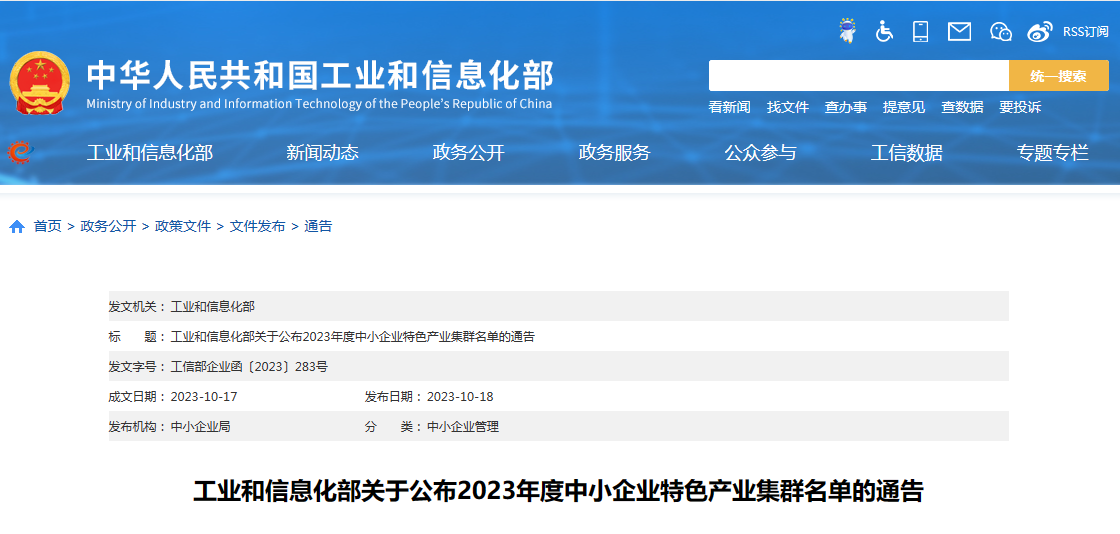This screenshot has height=534, width=1120.
Task: Open the robot assistant icon
Action: (x=847, y=32)
